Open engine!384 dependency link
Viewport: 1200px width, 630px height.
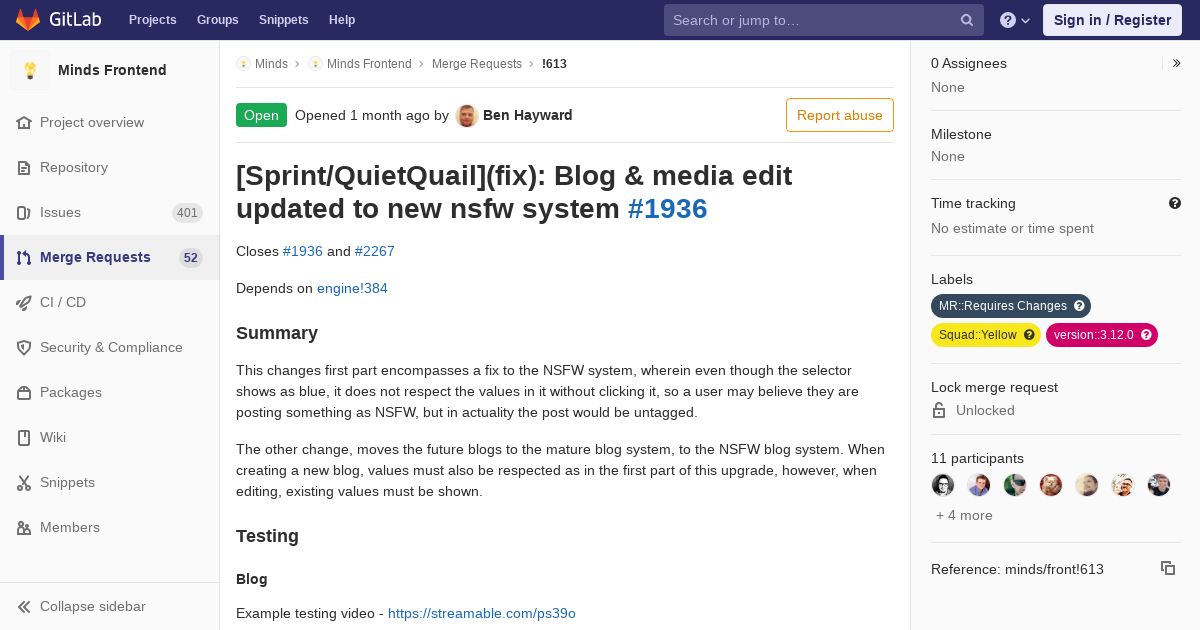(352, 288)
